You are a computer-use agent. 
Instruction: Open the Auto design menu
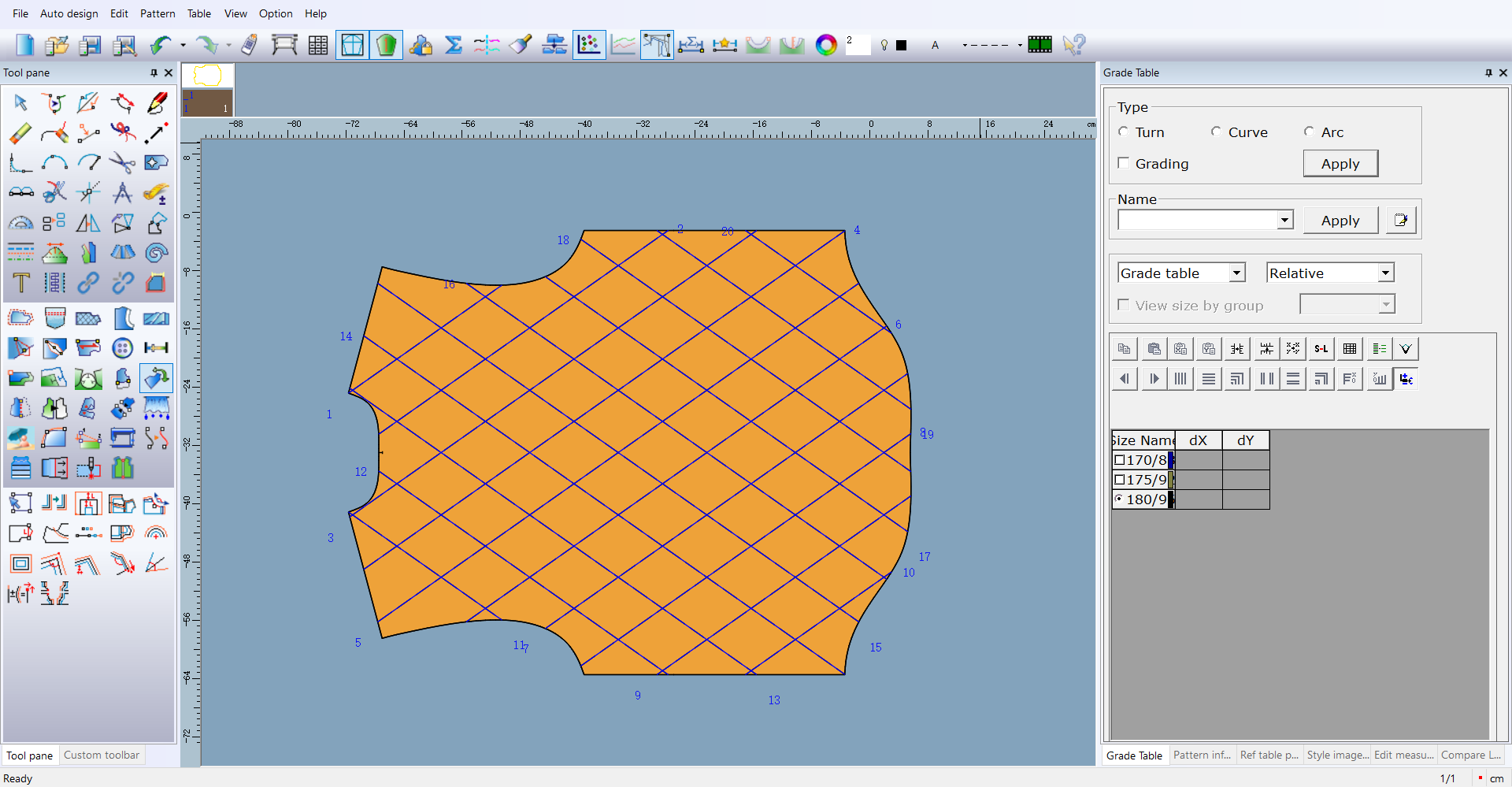[69, 13]
